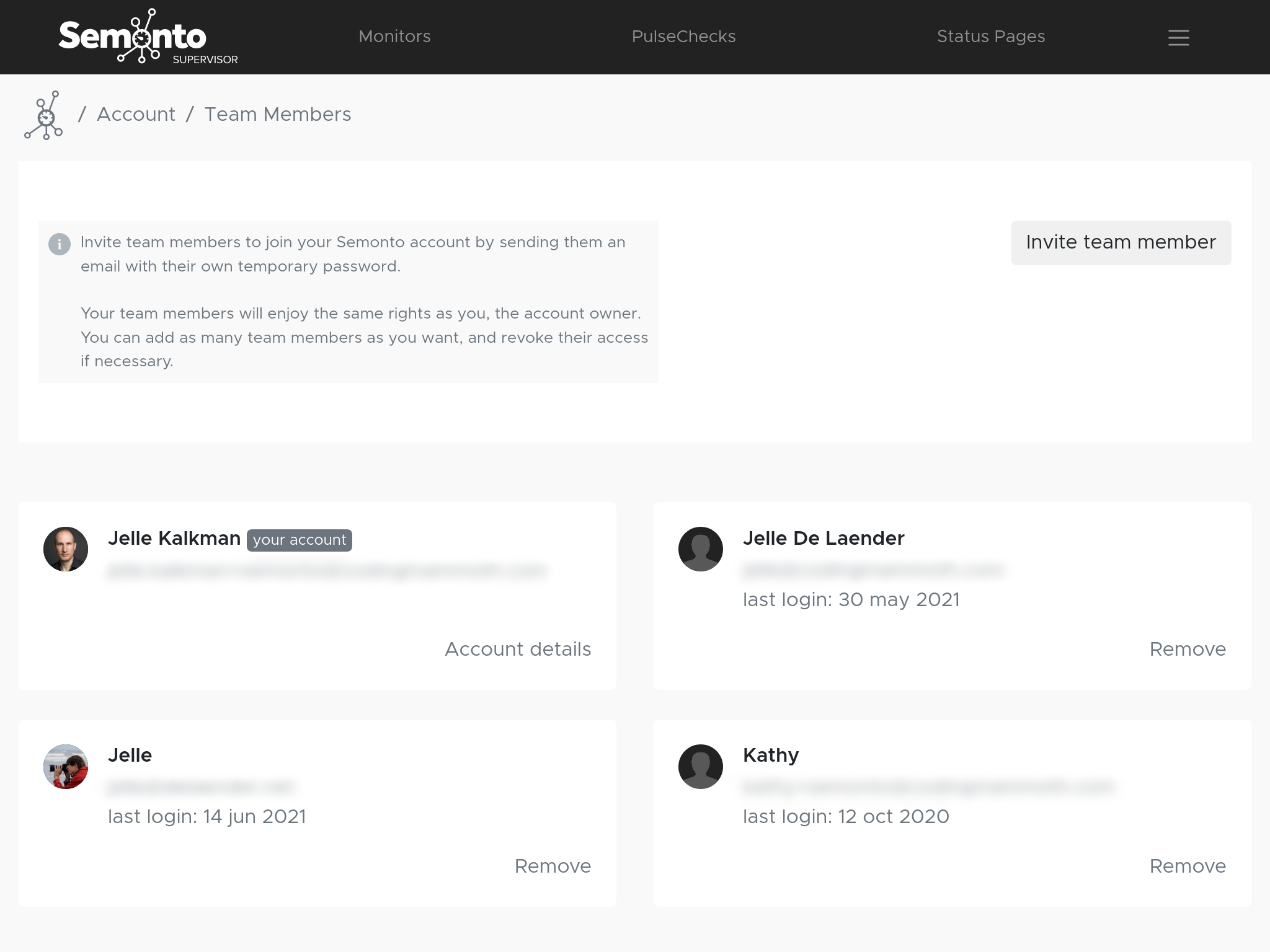Open the Monitors menu item
This screenshot has width=1270, height=952.
click(x=394, y=37)
